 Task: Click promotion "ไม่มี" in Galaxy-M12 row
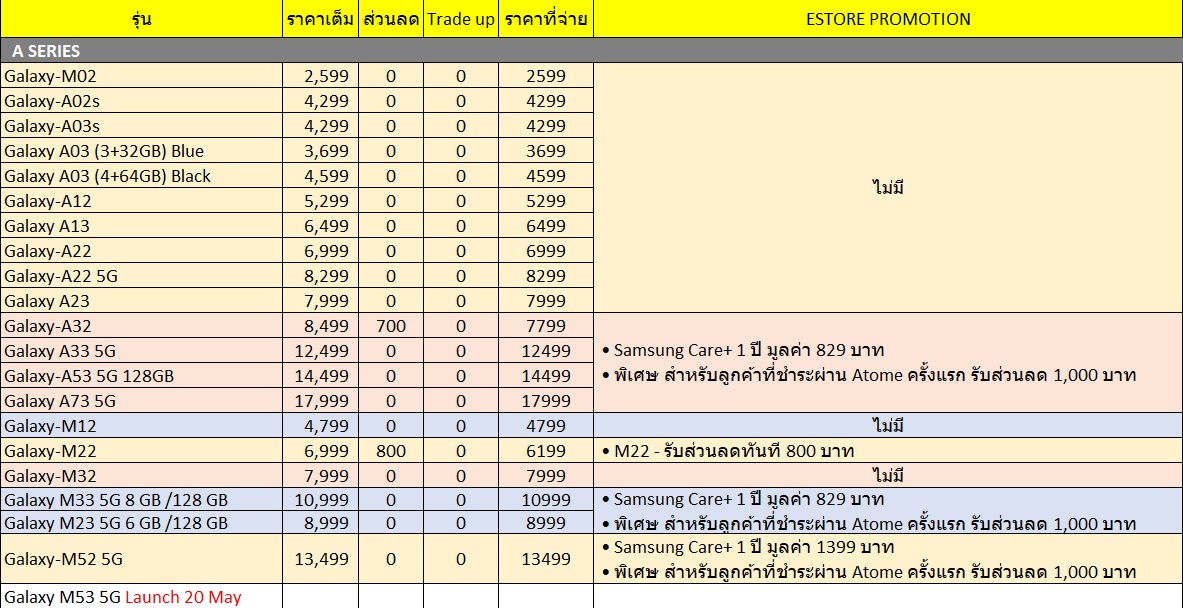click(x=888, y=425)
